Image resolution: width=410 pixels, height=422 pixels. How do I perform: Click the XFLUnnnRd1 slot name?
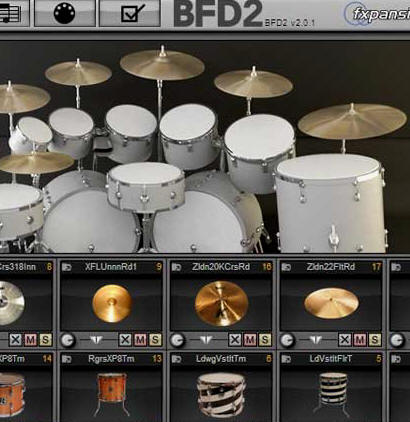click(x=111, y=267)
